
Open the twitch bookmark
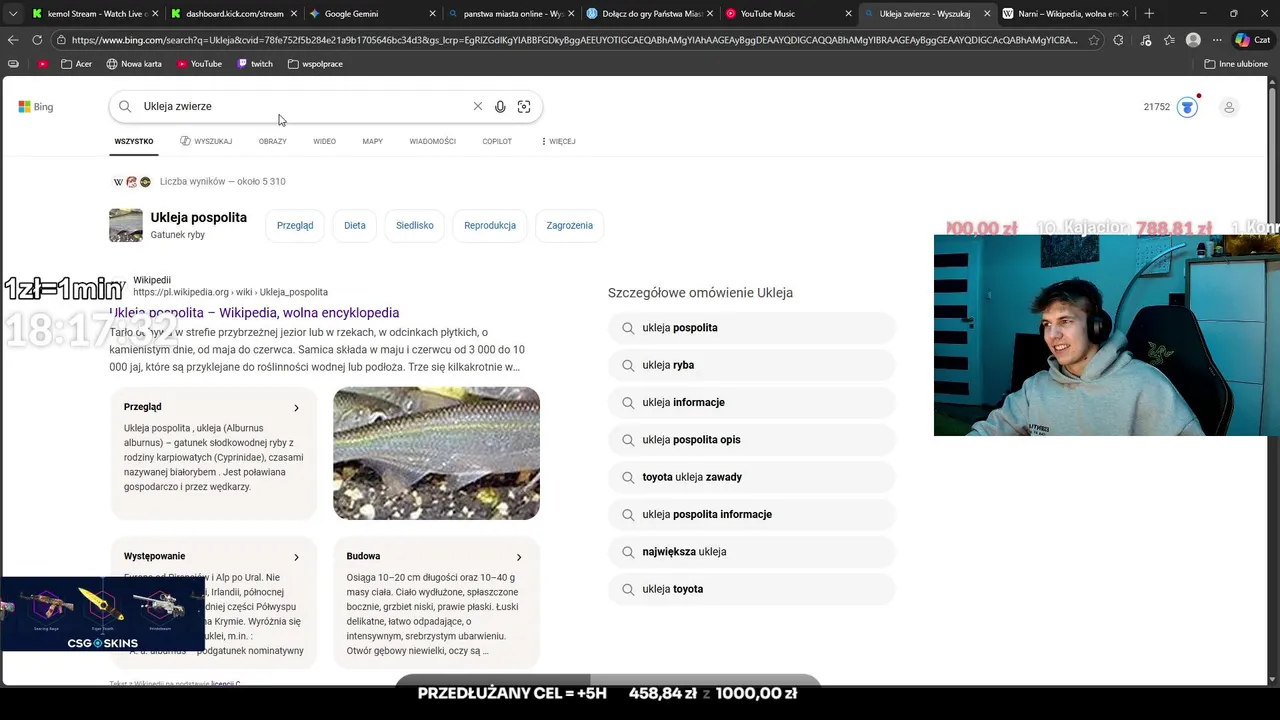coord(255,64)
